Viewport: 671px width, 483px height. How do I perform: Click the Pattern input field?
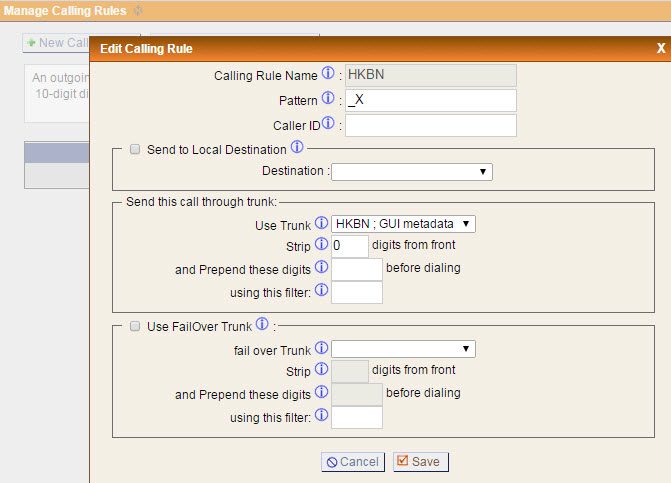[x=431, y=101]
